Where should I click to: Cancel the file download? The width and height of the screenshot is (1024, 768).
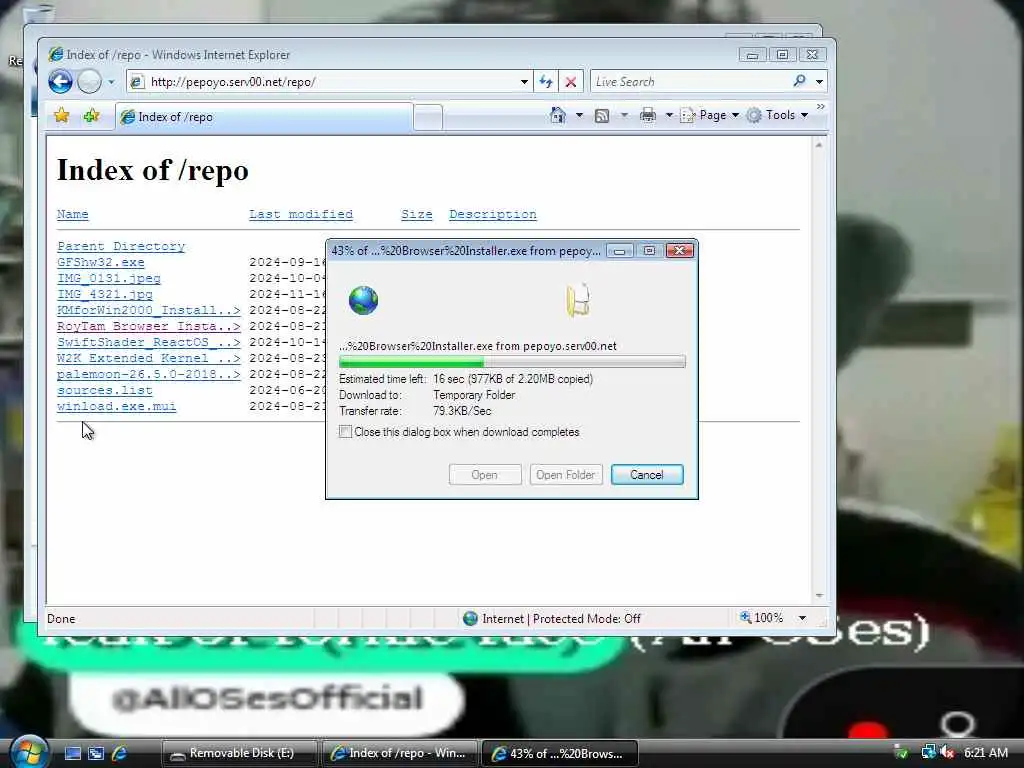point(647,475)
